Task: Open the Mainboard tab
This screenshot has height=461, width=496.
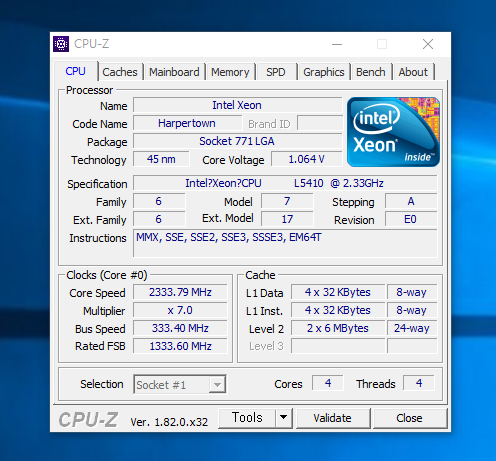Action: pyautogui.click(x=174, y=72)
